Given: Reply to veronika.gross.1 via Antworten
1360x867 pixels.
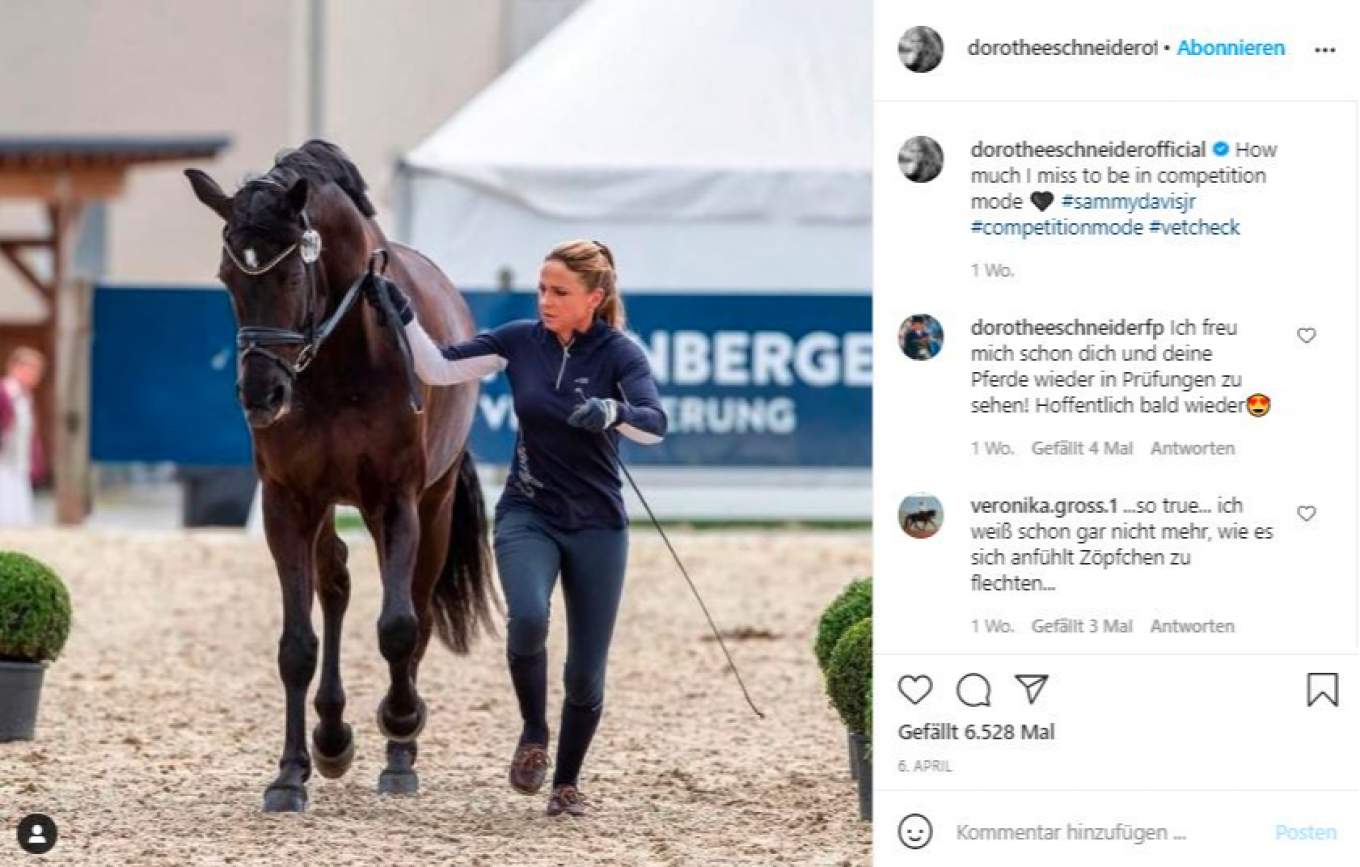Looking at the screenshot, I should pos(1192,626).
